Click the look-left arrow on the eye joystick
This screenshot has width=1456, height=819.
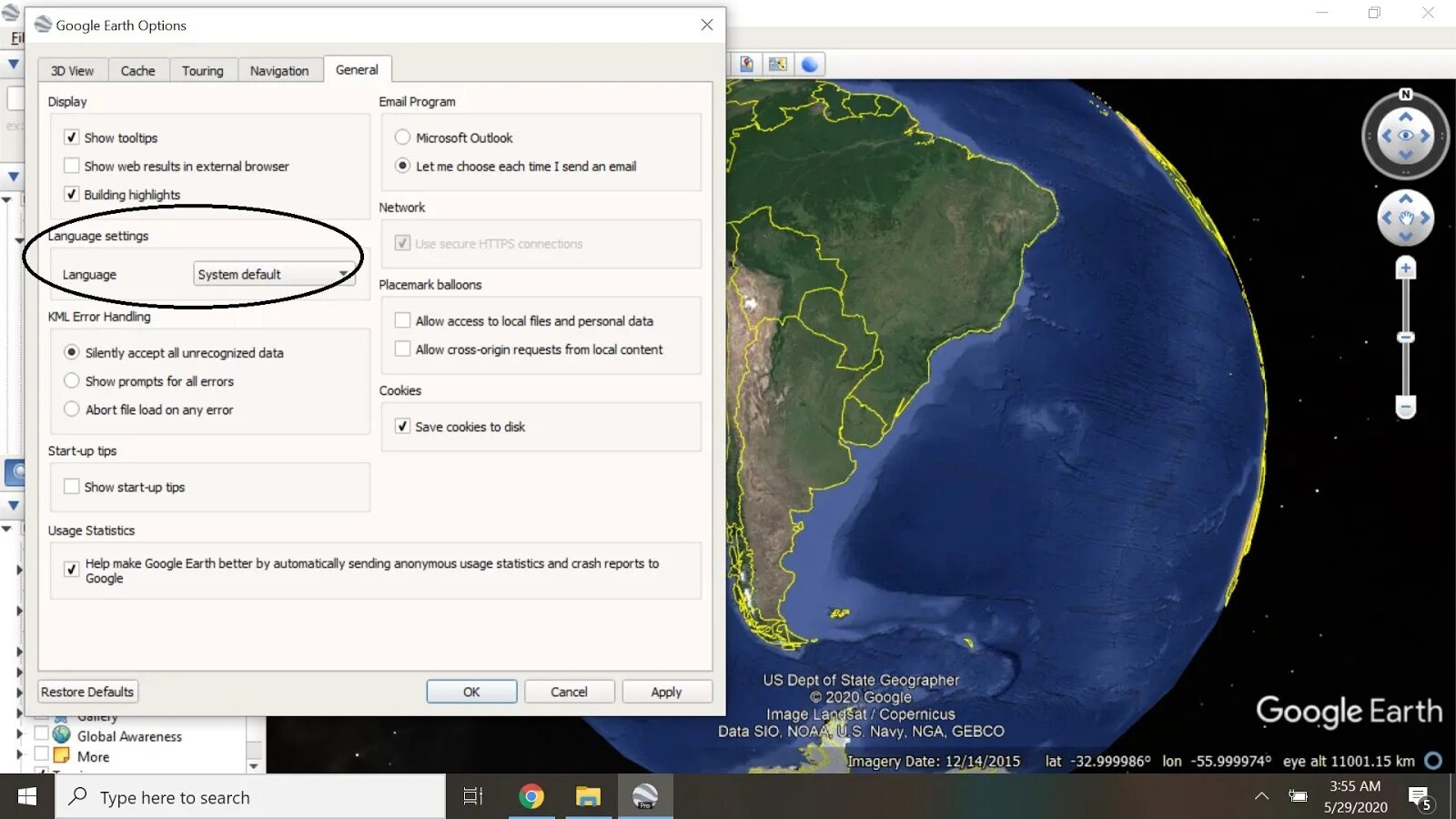1387,136
